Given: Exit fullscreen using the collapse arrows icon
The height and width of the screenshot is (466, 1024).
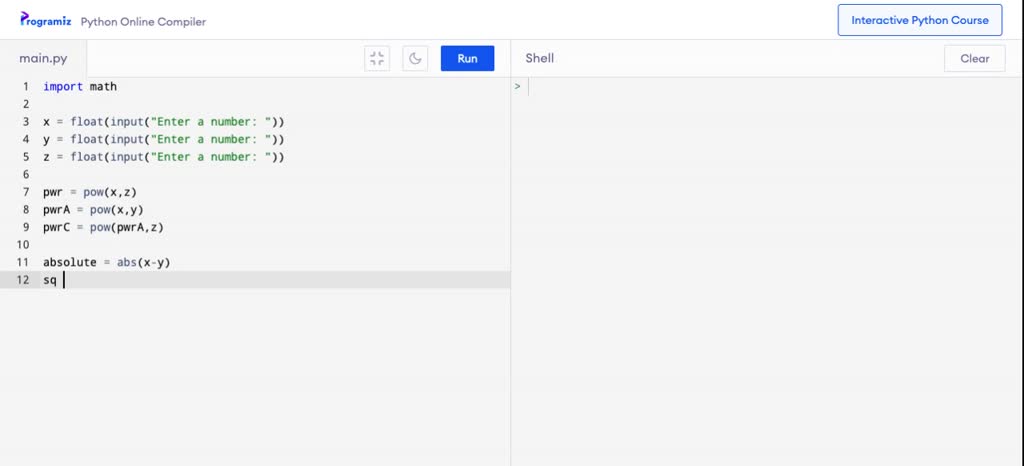Looking at the screenshot, I should pos(377,58).
